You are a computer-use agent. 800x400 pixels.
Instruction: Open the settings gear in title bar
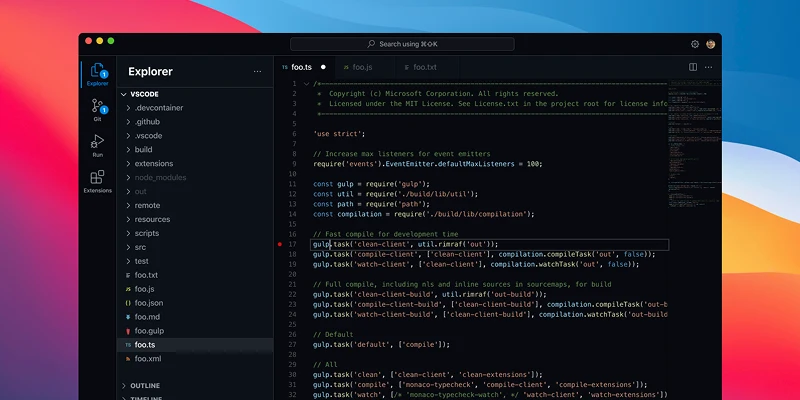(x=695, y=44)
